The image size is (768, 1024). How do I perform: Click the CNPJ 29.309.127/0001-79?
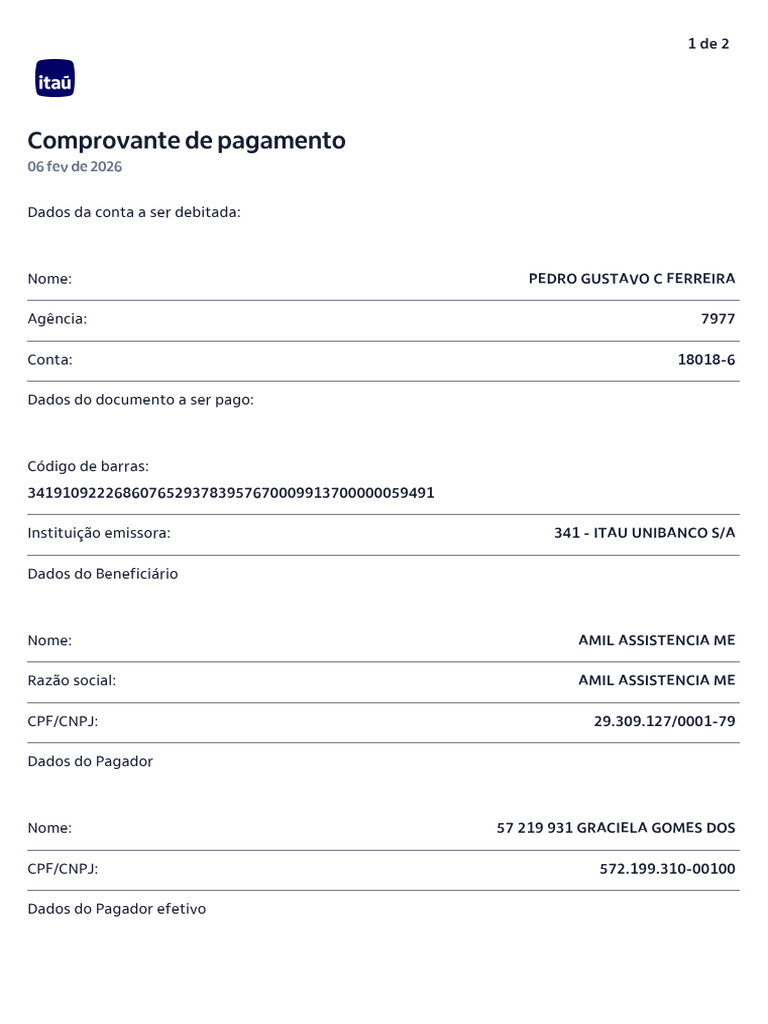tap(665, 722)
